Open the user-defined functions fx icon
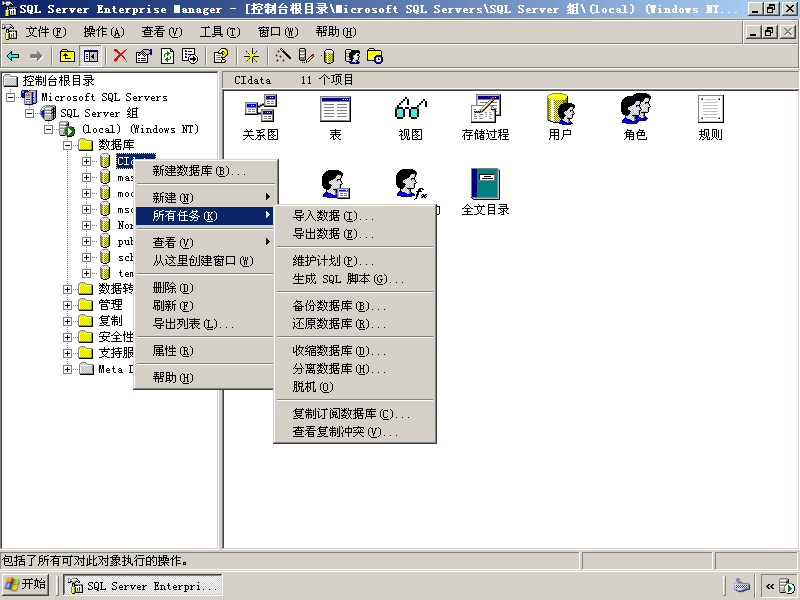The image size is (800, 600). [411, 184]
